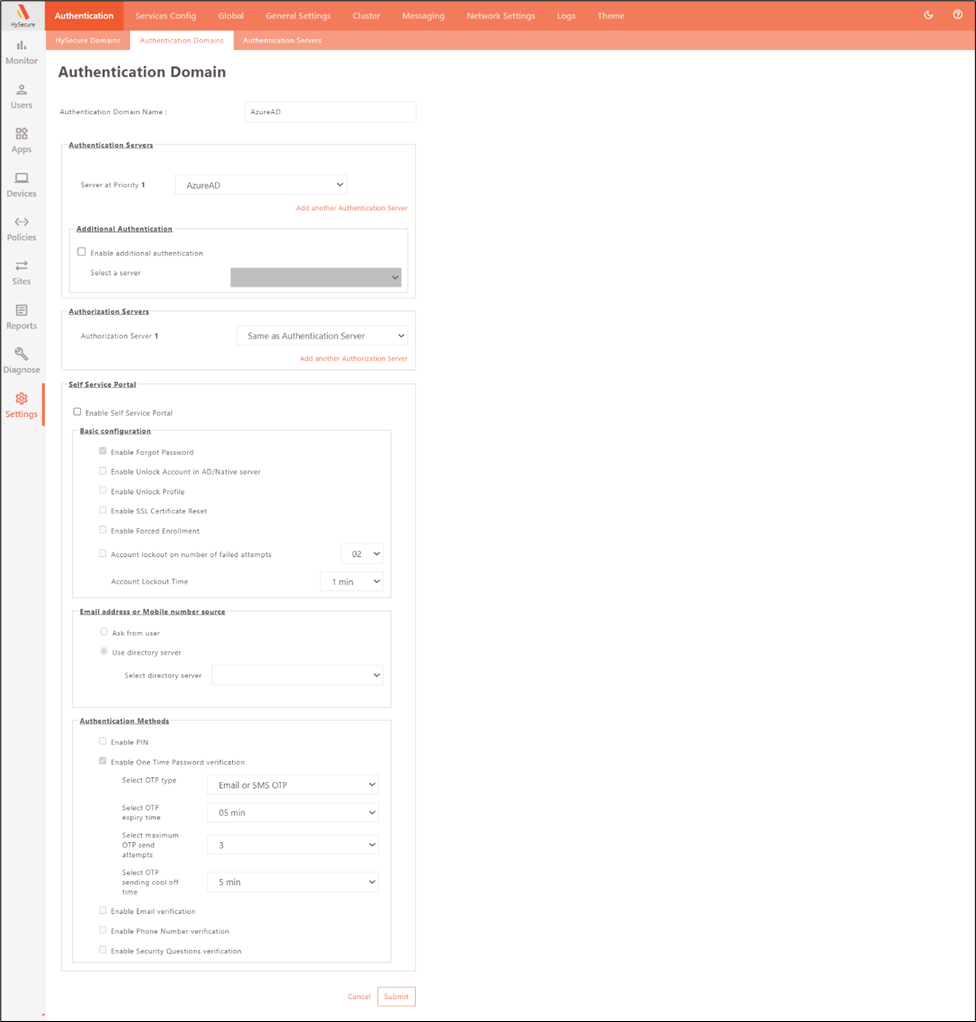Expand Authorization Server 1 dropdown
This screenshot has width=976, height=1022.
(x=321, y=336)
